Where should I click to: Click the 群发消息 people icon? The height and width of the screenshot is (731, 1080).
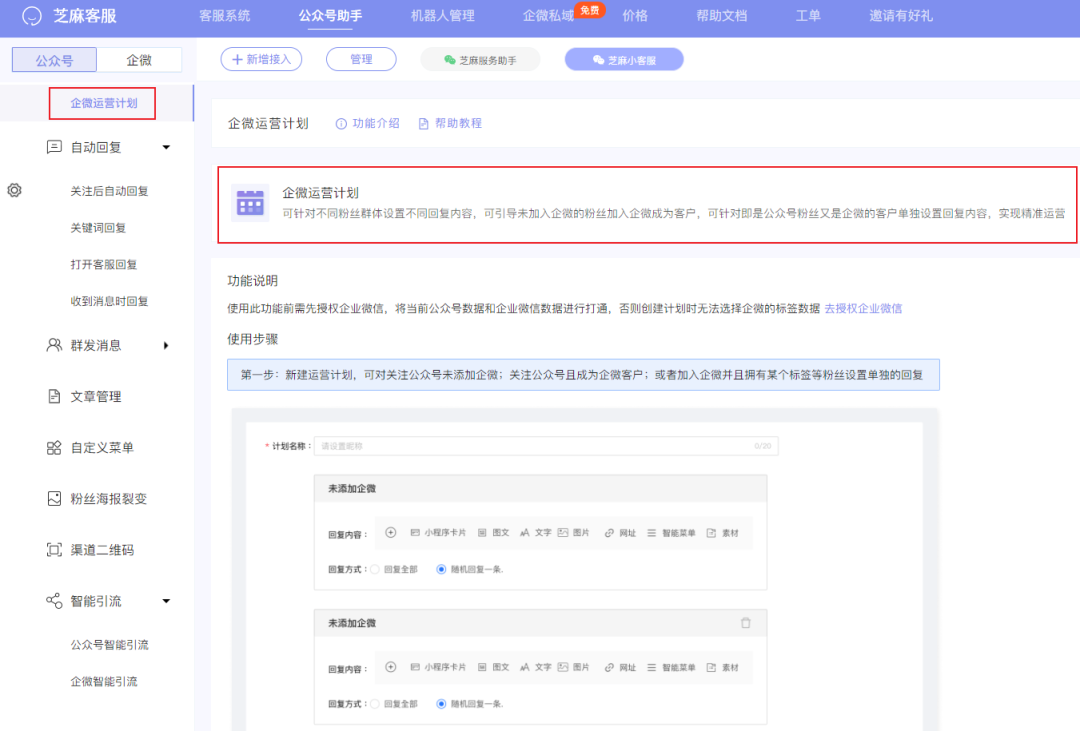[54, 345]
